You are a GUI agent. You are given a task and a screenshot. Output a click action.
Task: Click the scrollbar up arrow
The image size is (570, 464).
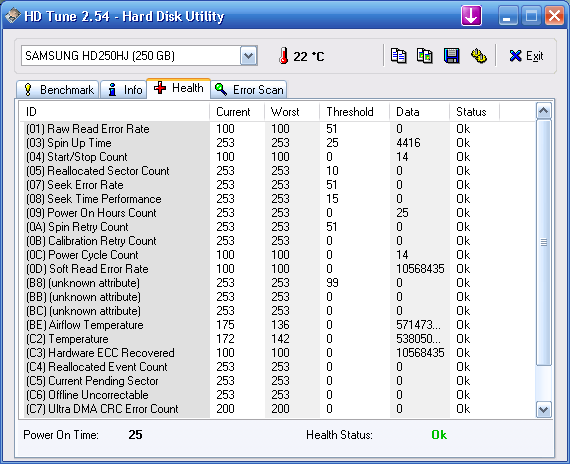tap(543, 111)
